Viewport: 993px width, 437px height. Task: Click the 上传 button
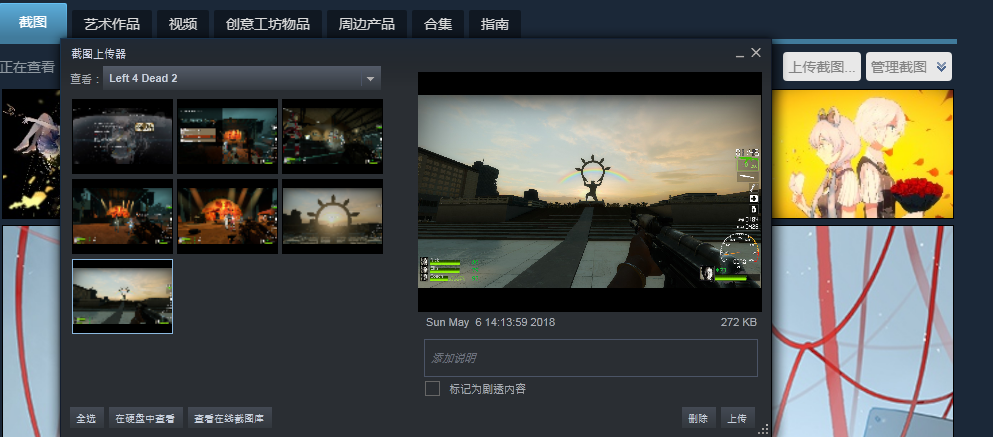click(737, 418)
